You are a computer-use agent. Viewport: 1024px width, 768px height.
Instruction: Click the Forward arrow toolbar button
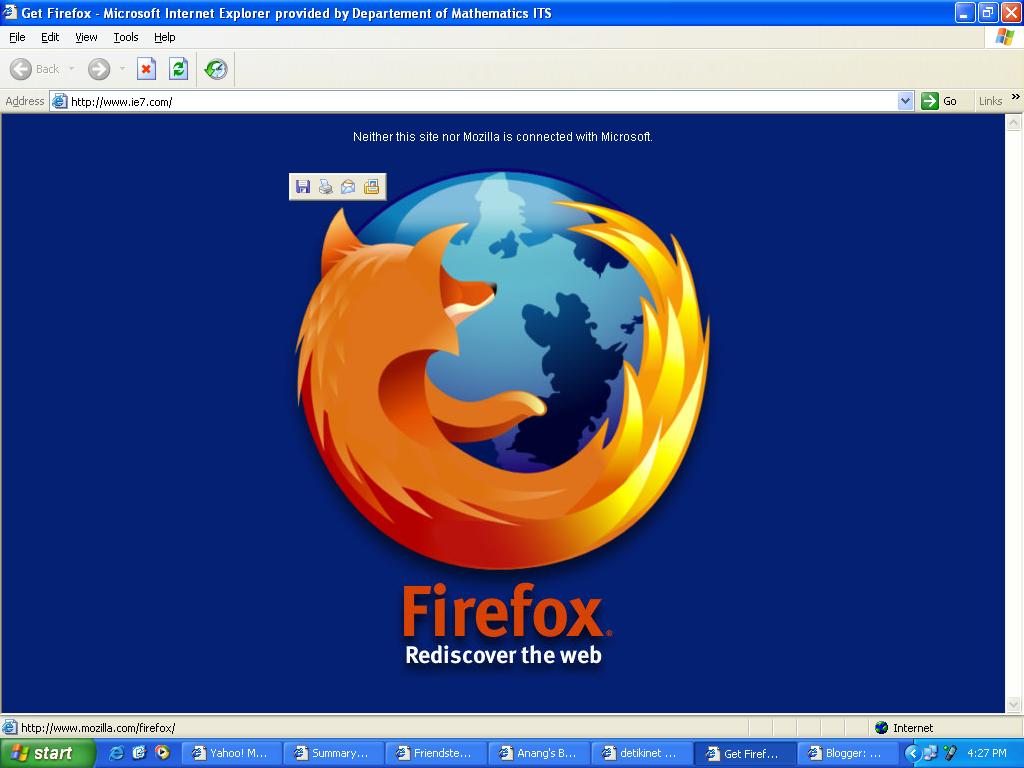[x=99, y=69]
